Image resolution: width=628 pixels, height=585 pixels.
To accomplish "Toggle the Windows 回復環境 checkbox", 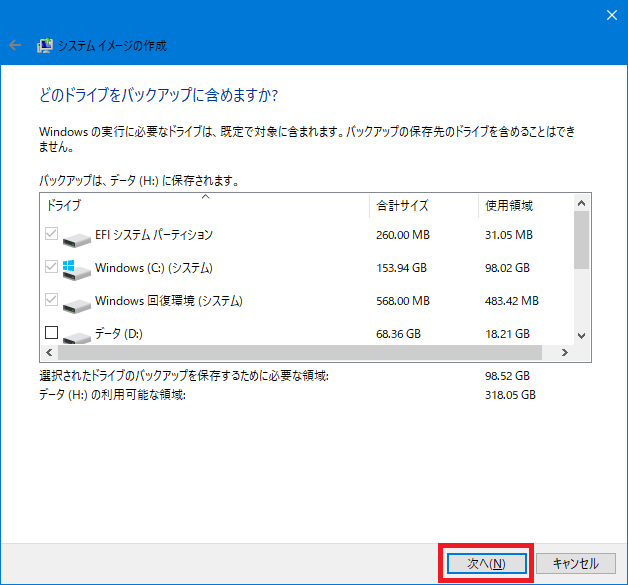I will coord(51,300).
